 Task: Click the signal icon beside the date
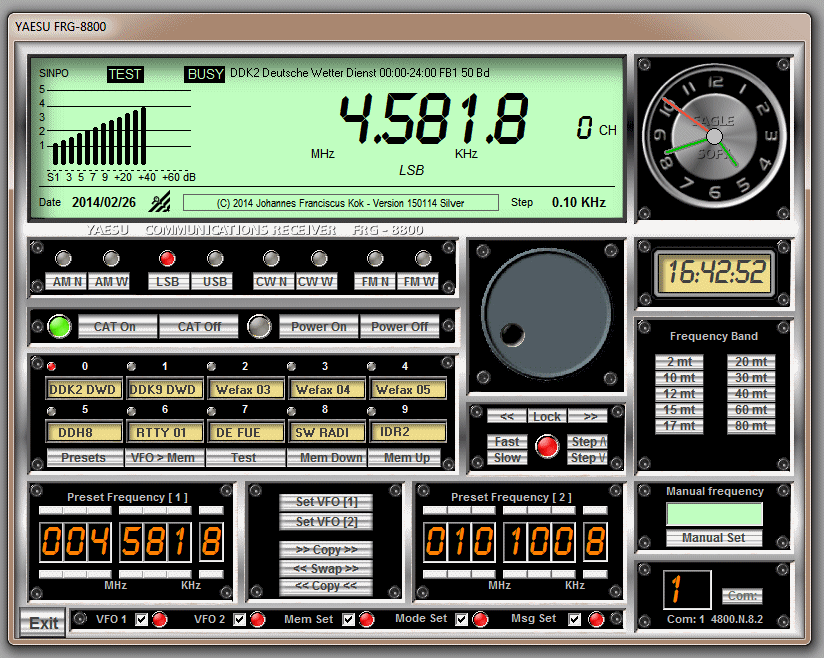click(159, 202)
